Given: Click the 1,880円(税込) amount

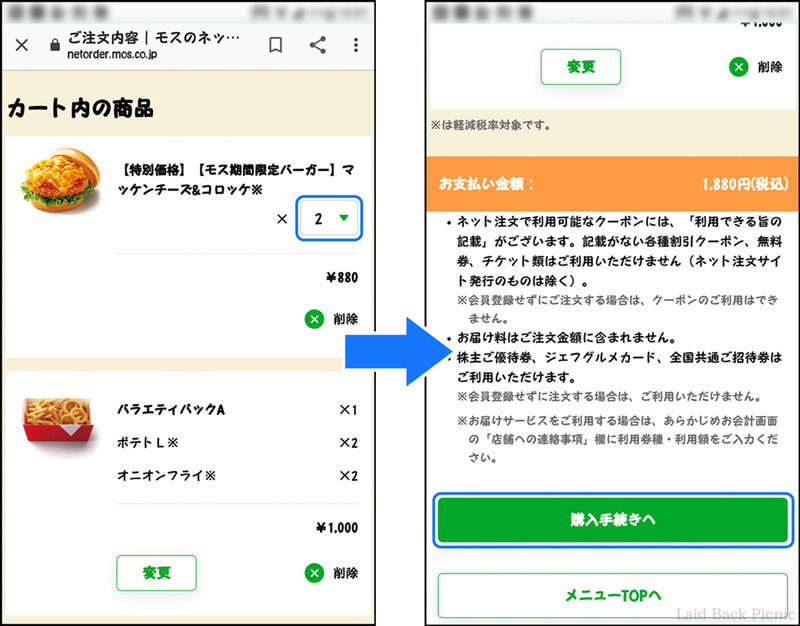Looking at the screenshot, I should click(745, 184).
